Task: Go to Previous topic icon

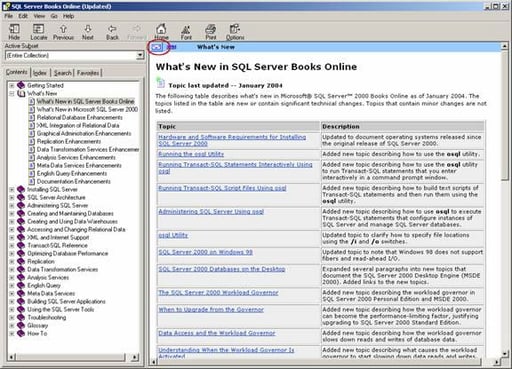Action: 63,29
